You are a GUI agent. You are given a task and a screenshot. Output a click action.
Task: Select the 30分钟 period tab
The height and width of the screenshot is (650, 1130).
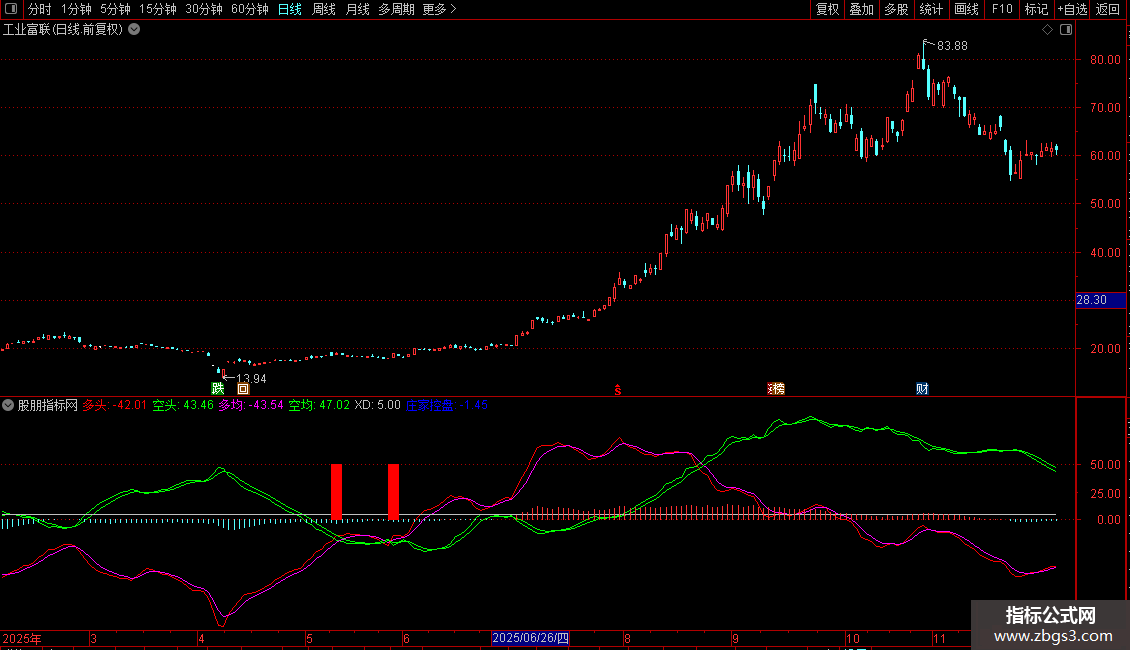204,9
